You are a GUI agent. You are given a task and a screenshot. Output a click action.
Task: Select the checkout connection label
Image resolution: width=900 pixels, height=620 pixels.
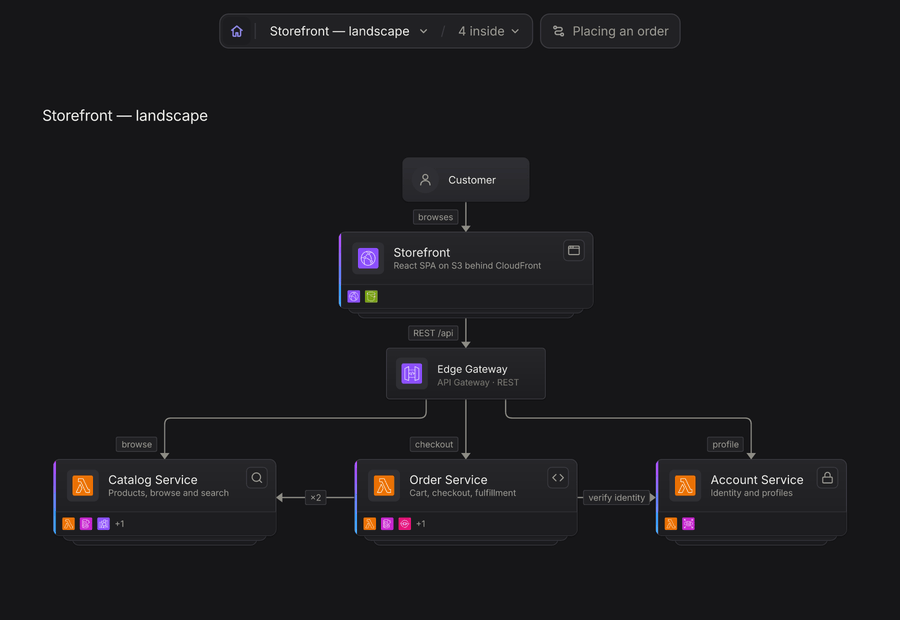click(434, 444)
